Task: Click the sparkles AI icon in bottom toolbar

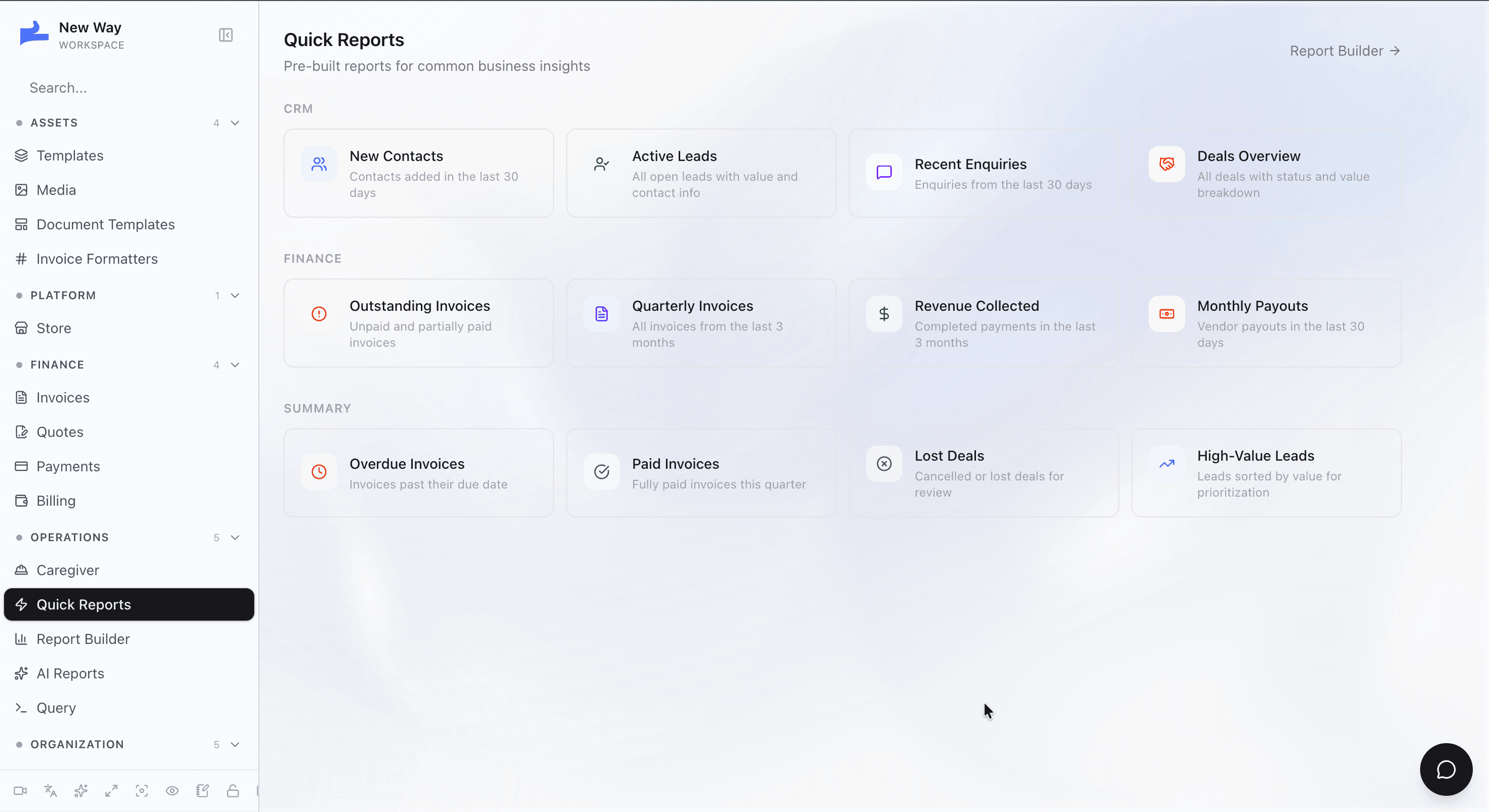Action: click(81, 791)
